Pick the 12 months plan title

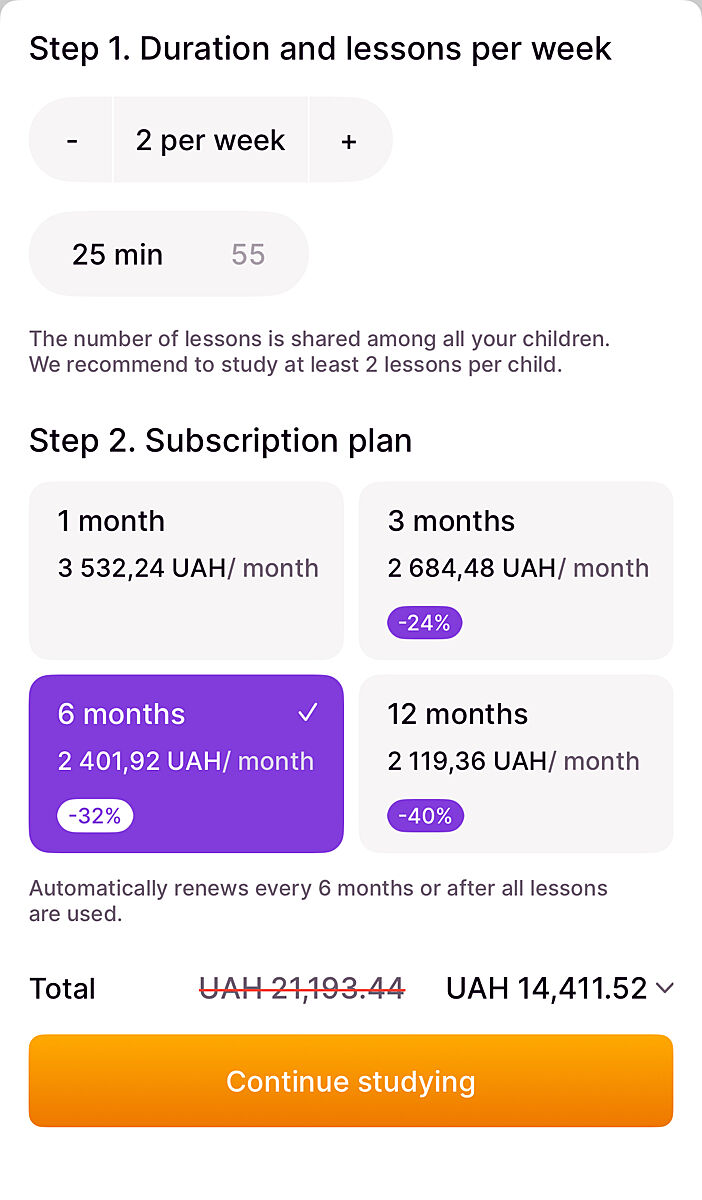coord(457,714)
